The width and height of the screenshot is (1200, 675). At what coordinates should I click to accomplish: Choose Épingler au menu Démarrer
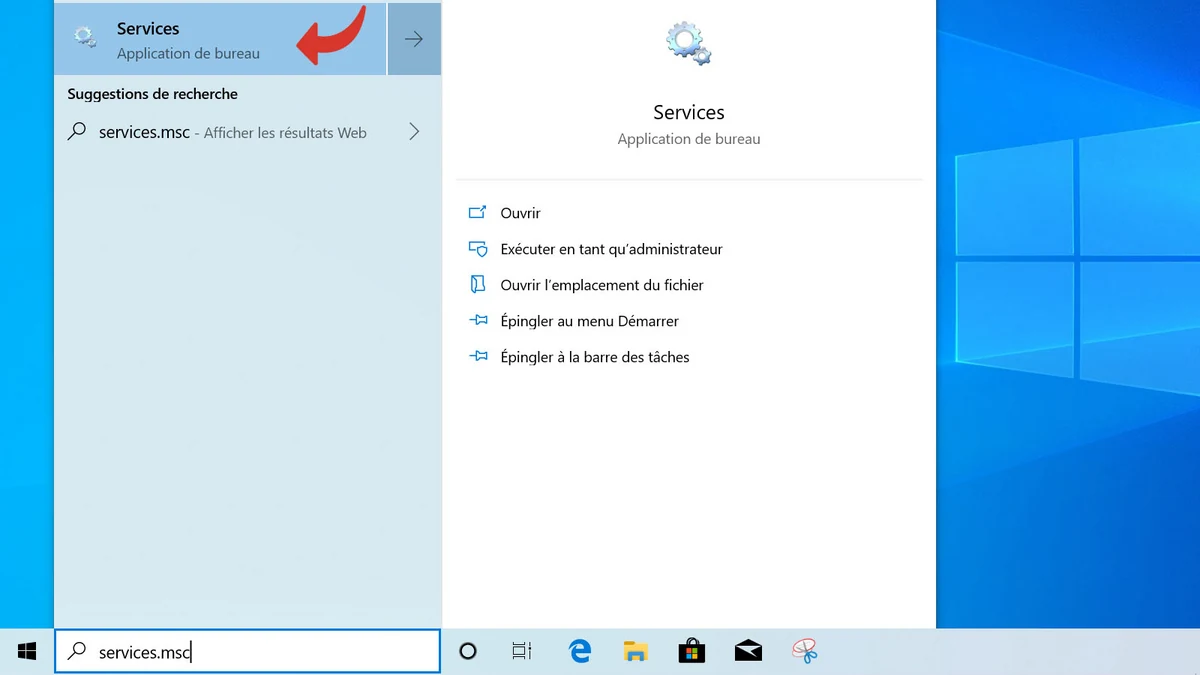[589, 321]
